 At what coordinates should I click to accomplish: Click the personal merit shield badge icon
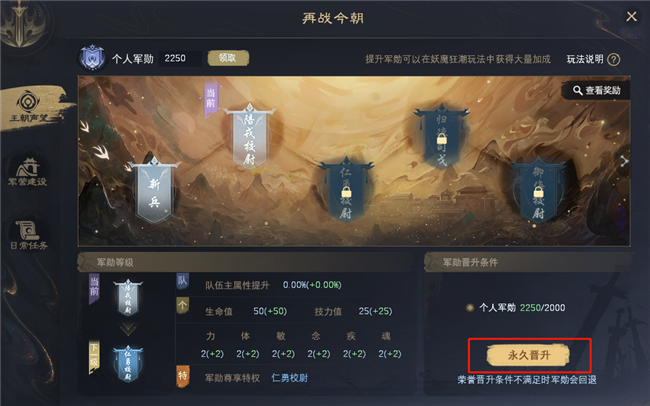click(92, 58)
